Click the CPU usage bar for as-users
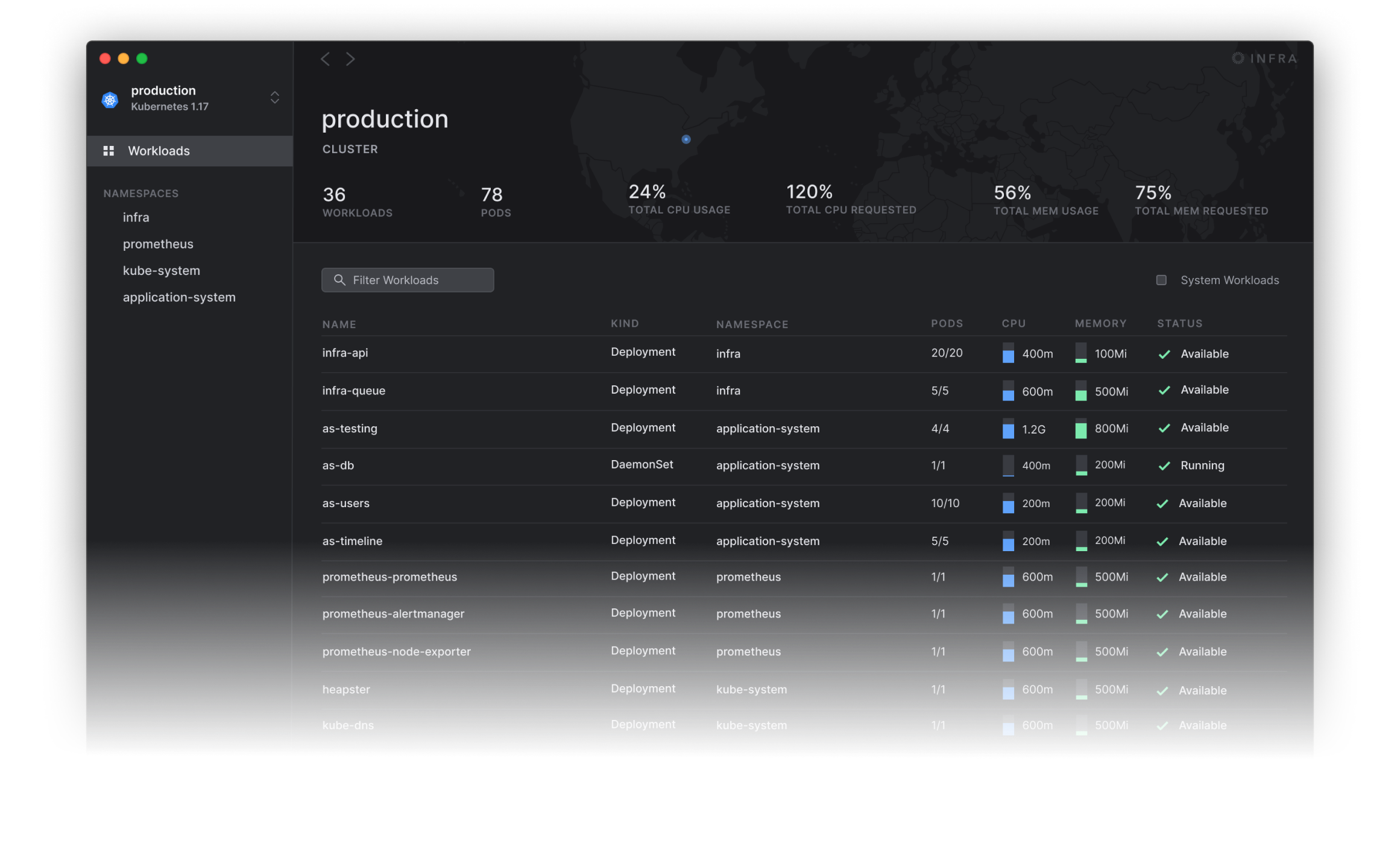Image resolution: width=1400 pixels, height=843 pixels. click(1008, 504)
